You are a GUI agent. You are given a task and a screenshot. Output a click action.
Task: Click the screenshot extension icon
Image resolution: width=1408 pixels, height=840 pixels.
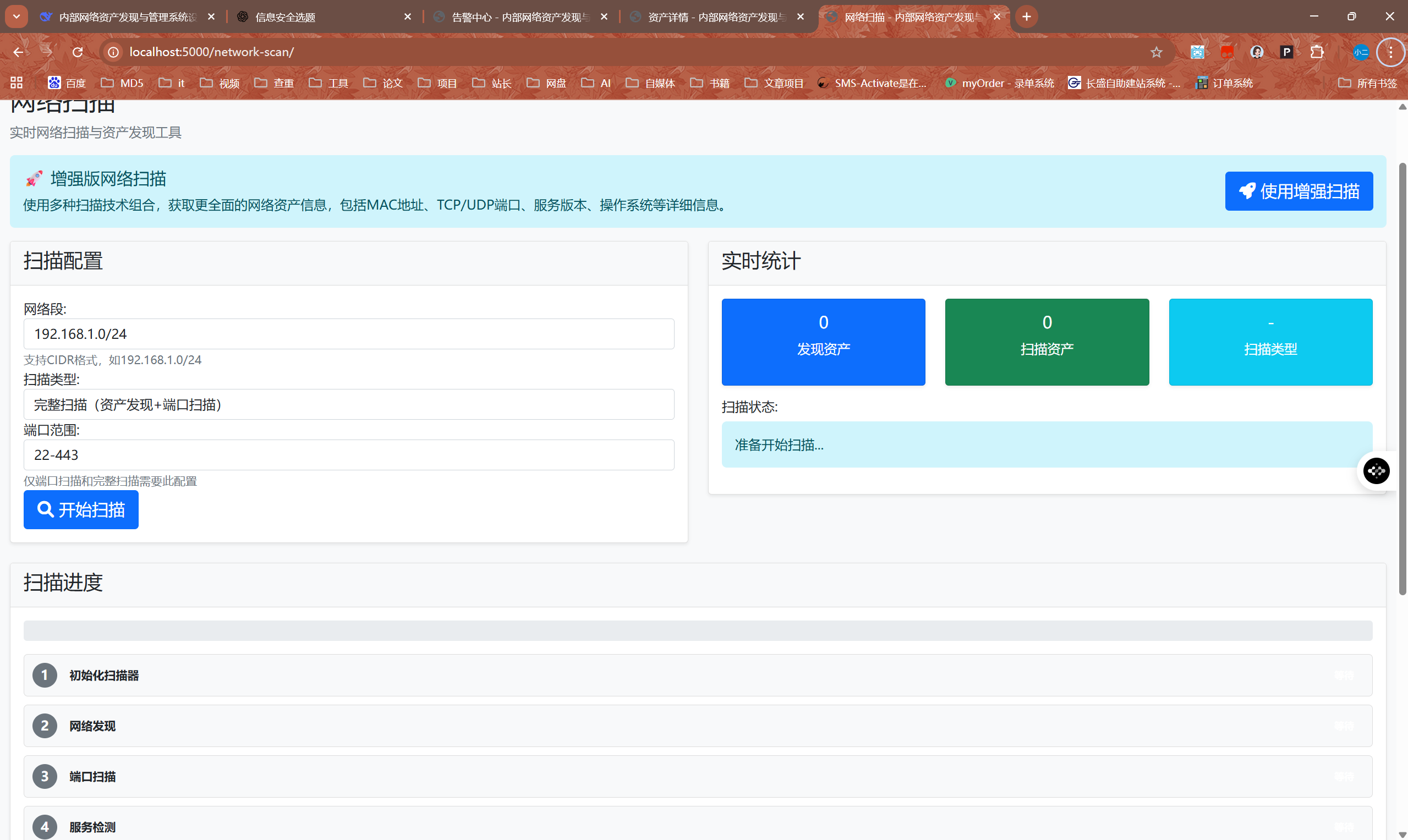pos(1197,52)
